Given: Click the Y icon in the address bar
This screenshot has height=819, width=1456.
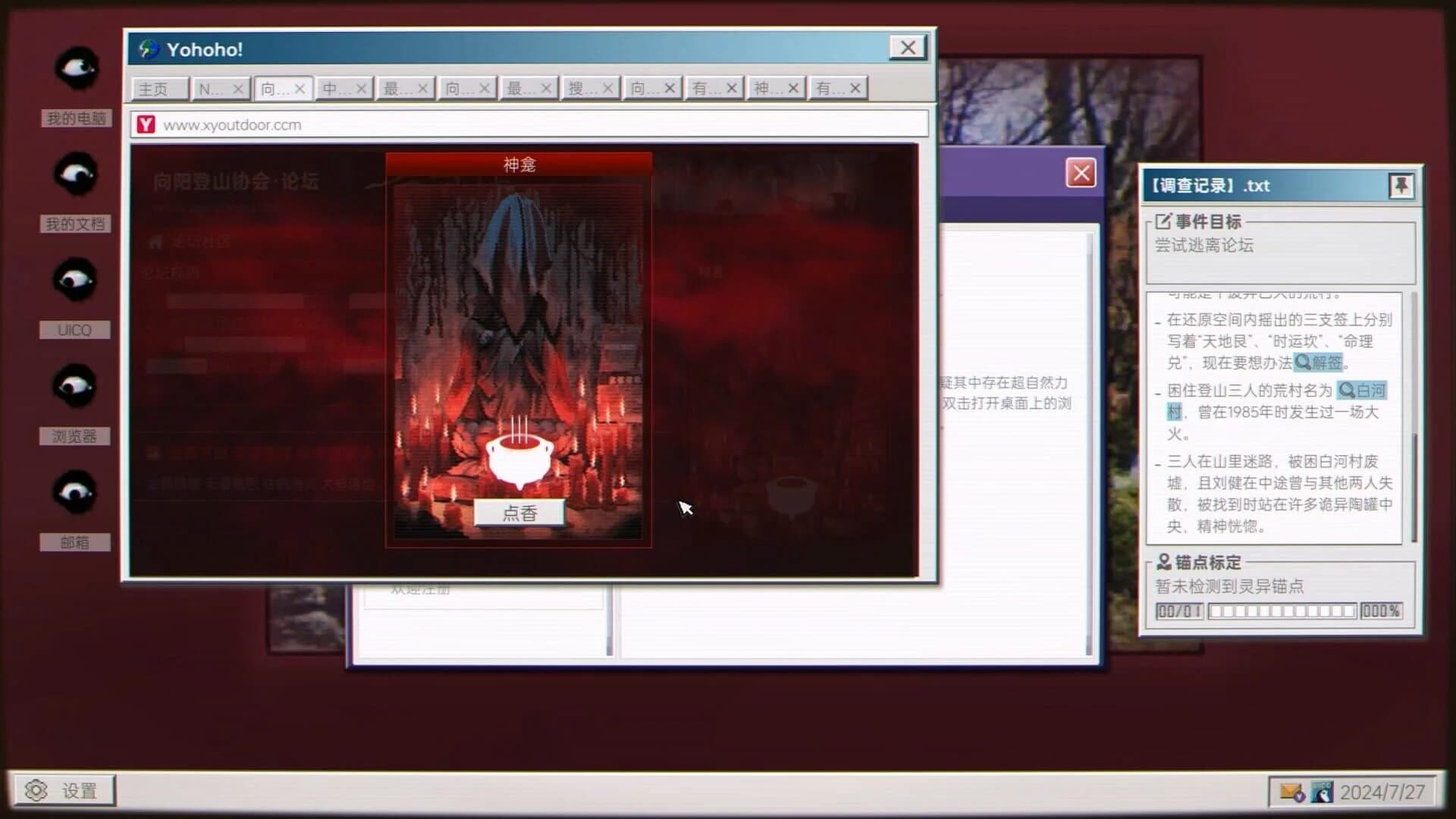Looking at the screenshot, I should (145, 125).
